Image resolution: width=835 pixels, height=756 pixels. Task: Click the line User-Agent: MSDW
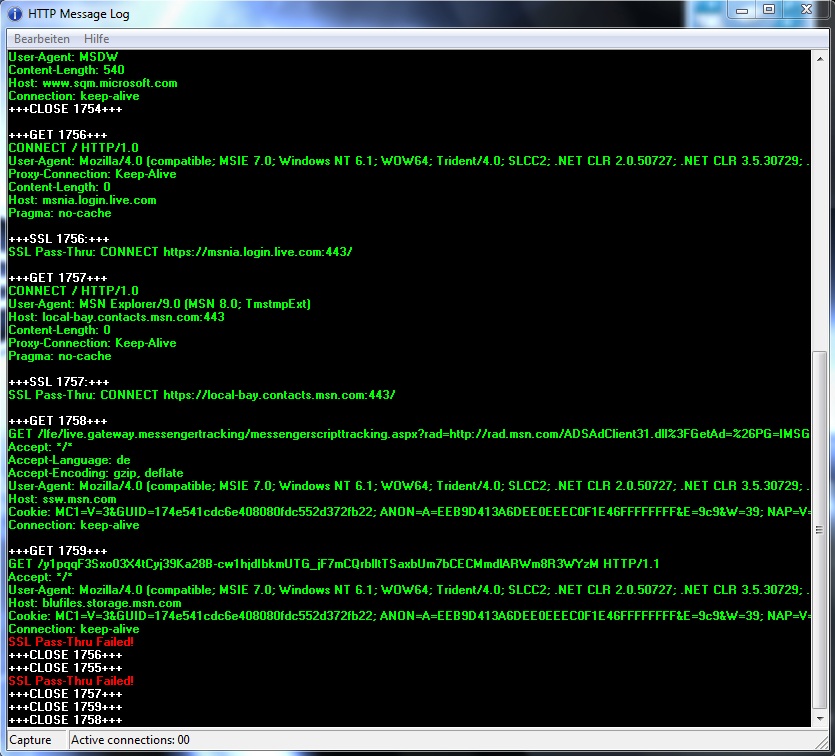tap(63, 57)
